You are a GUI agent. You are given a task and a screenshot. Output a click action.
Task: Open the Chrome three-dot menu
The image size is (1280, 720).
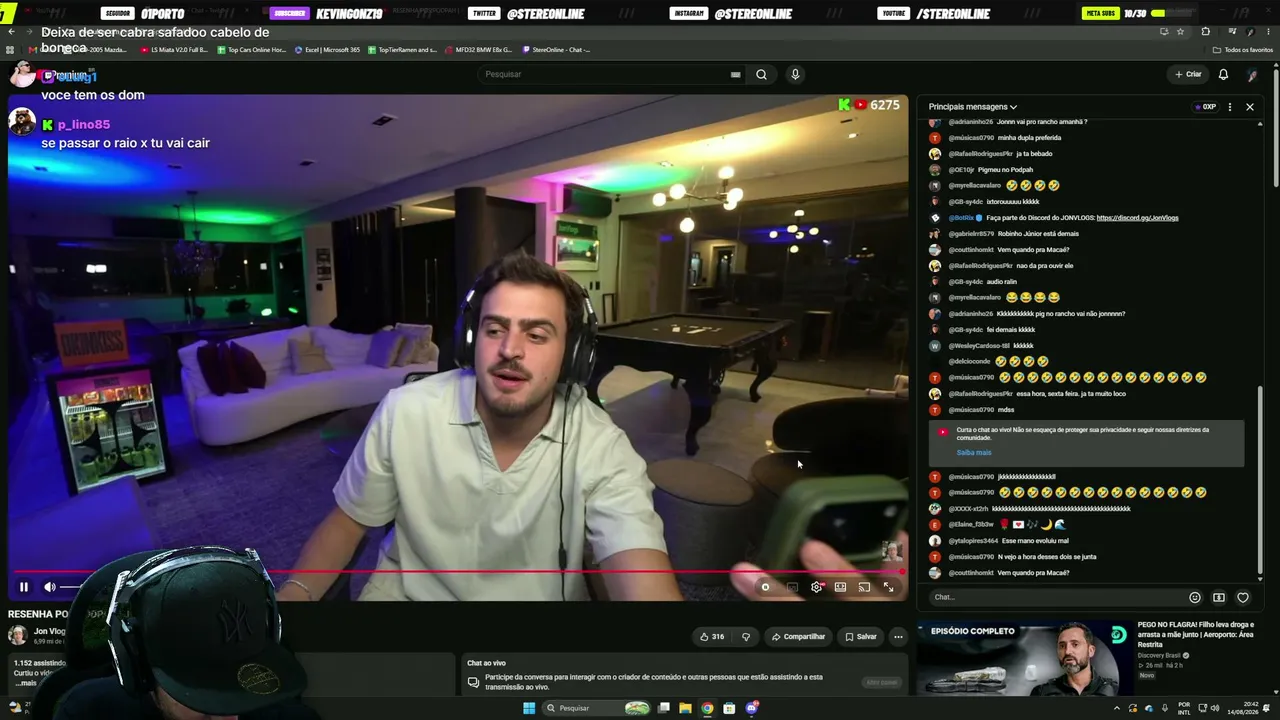click(1270, 31)
